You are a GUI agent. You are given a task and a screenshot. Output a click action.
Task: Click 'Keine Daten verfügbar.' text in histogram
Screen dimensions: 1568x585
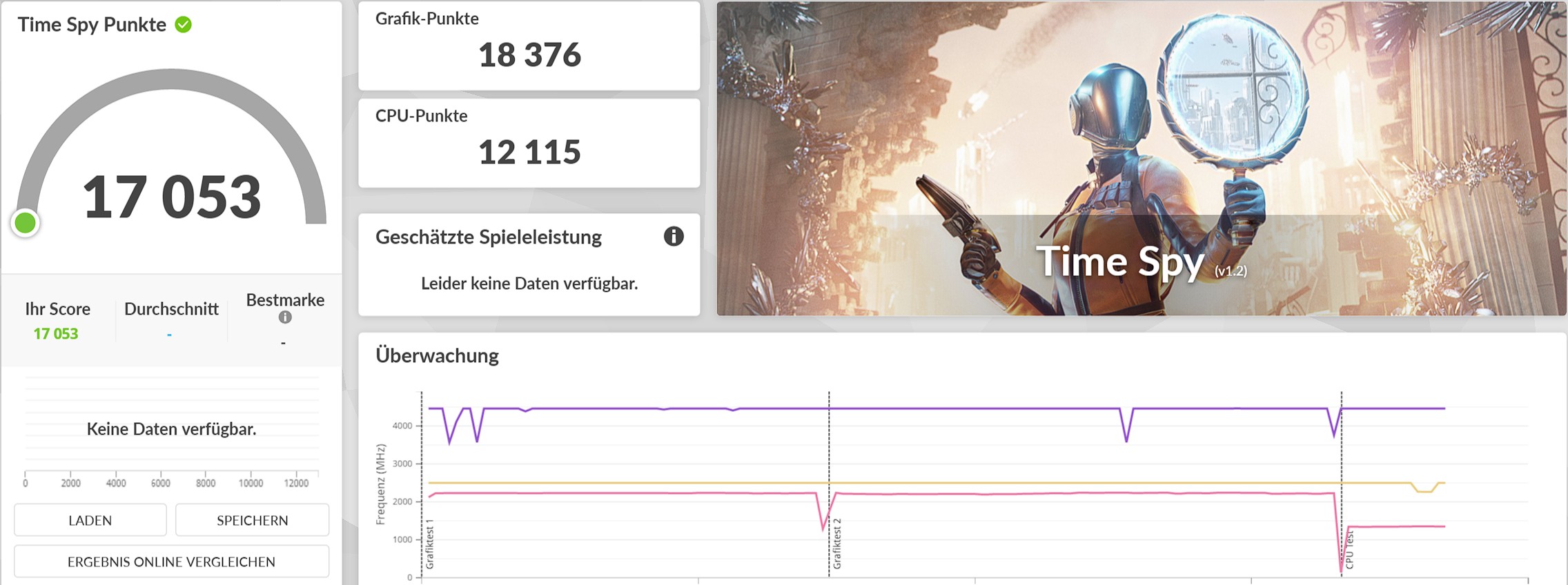[171, 429]
